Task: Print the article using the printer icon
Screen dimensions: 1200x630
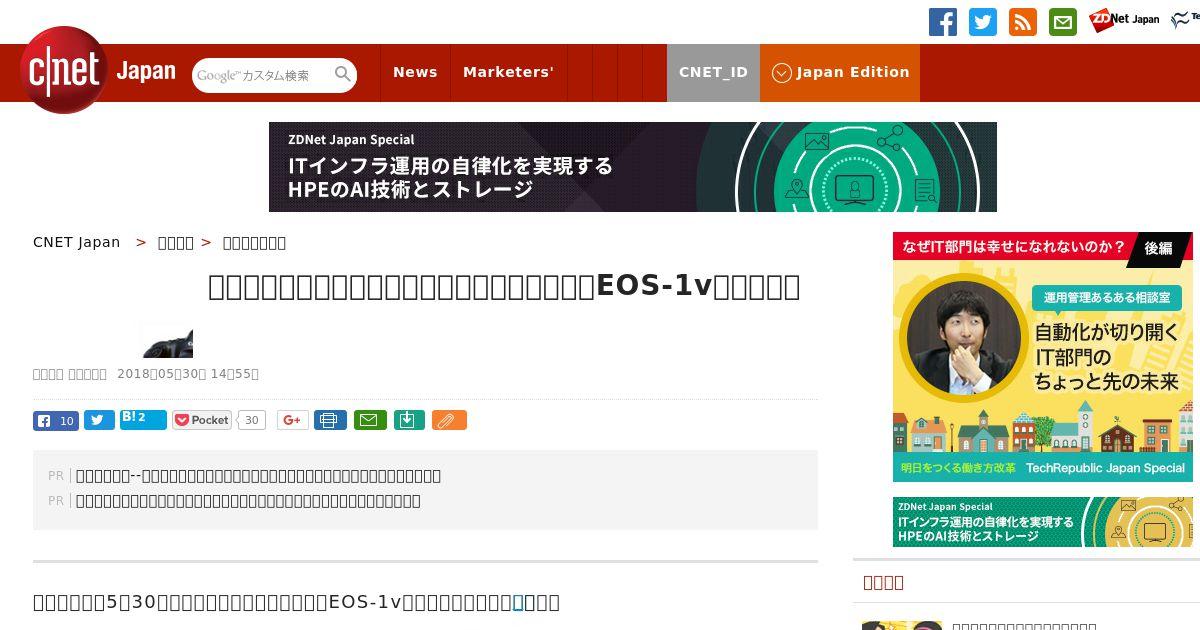Action: (x=330, y=420)
